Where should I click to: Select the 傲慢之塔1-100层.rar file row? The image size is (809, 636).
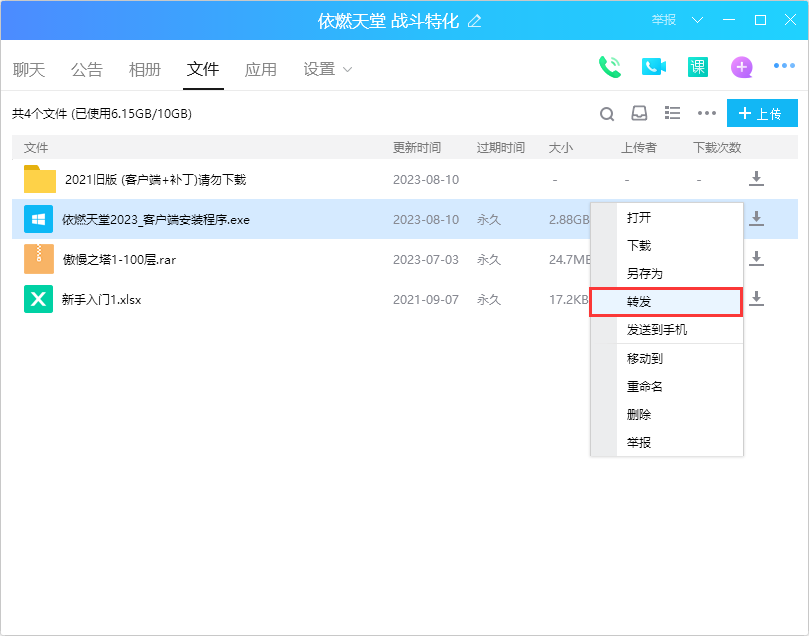200,259
